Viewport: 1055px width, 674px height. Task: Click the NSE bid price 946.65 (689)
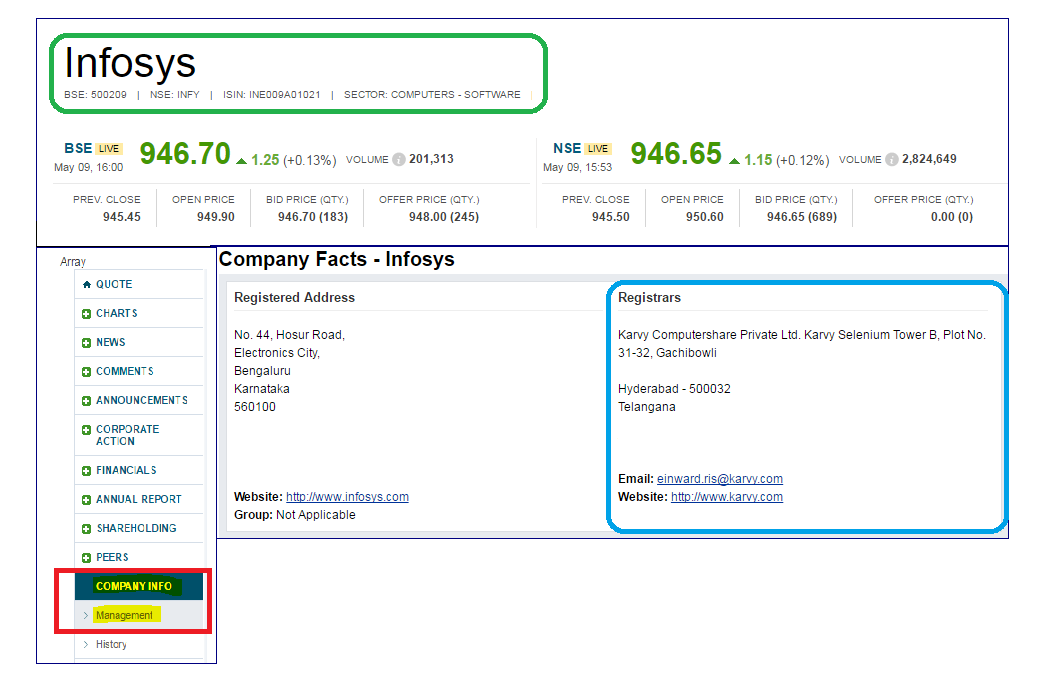tap(802, 217)
